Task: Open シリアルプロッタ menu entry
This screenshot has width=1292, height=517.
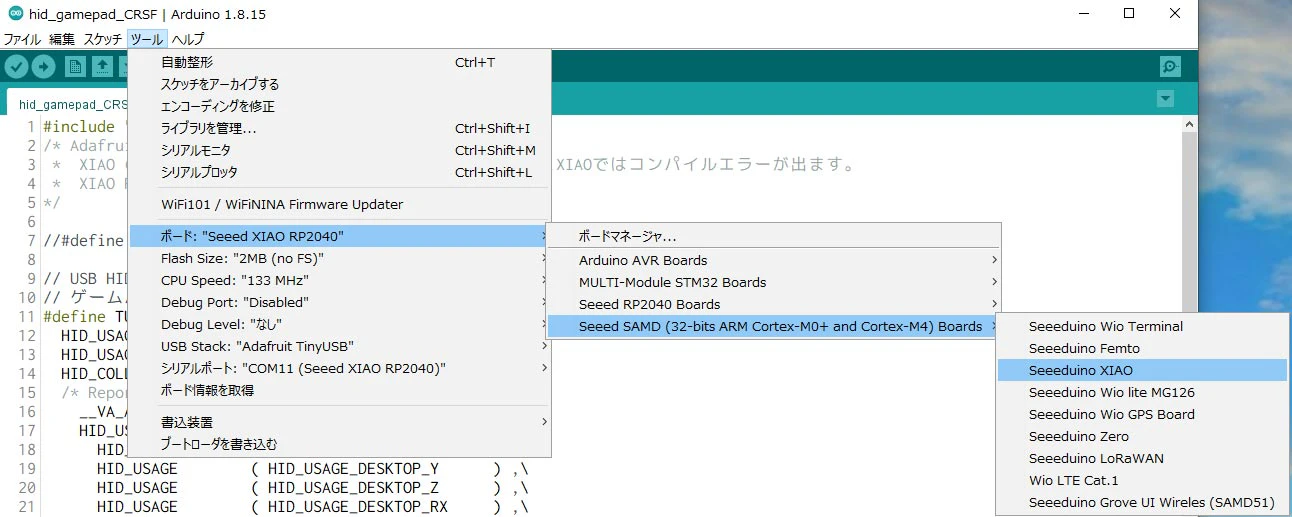Action: pos(339,172)
